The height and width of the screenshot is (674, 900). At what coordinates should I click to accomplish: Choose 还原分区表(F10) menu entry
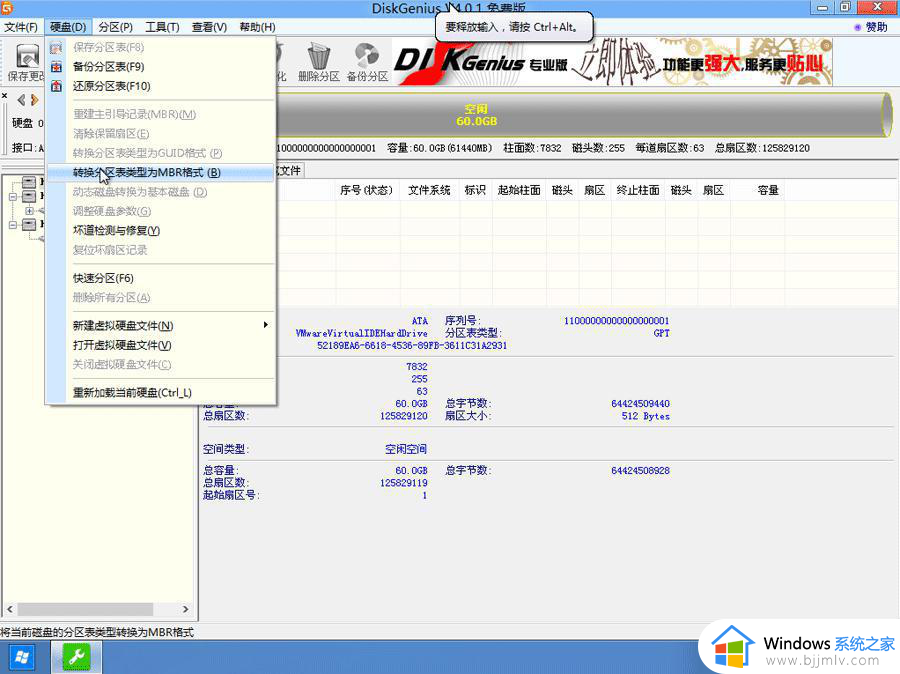click(160, 86)
